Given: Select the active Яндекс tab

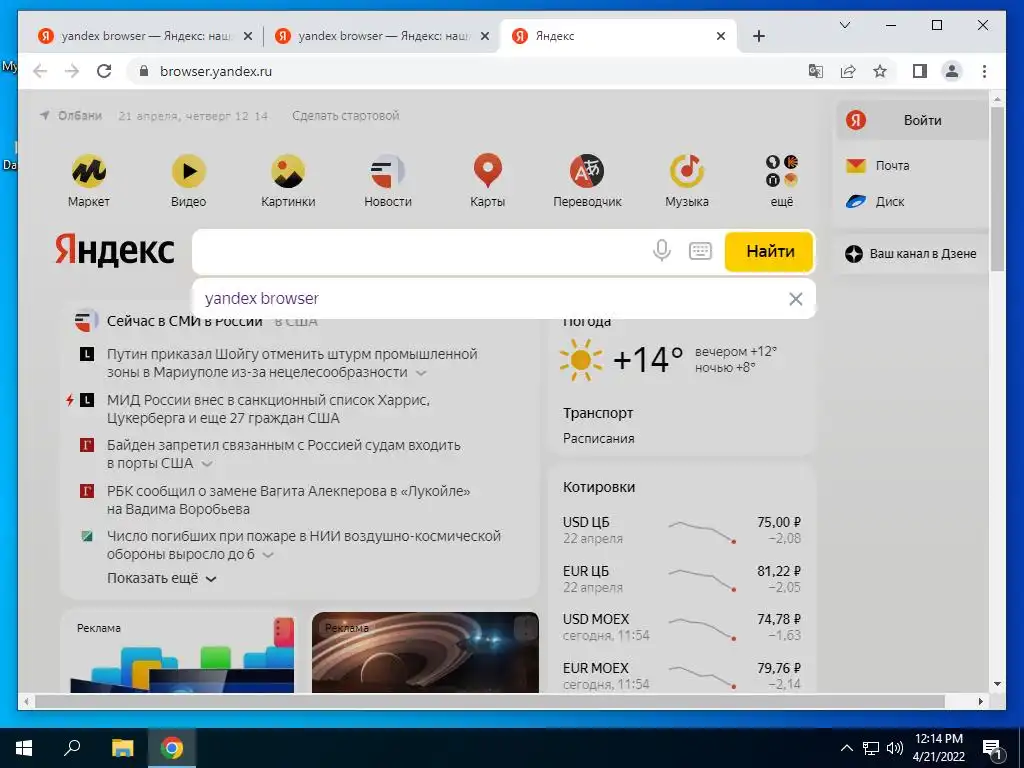Looking at the screenshot, I should (618, 36).
